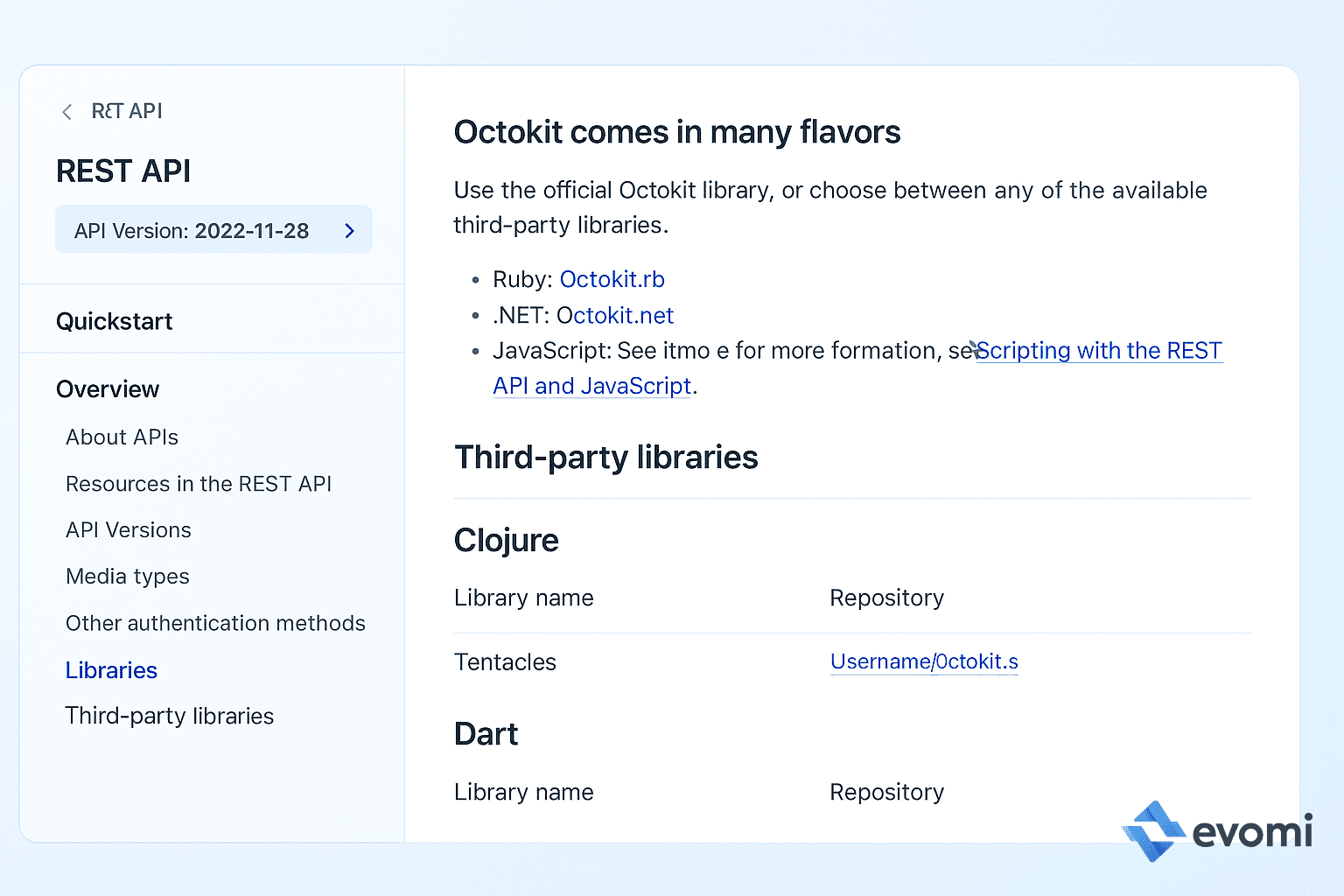
Task: Click Repository header in Clojure table
Action: click(887, 598)
